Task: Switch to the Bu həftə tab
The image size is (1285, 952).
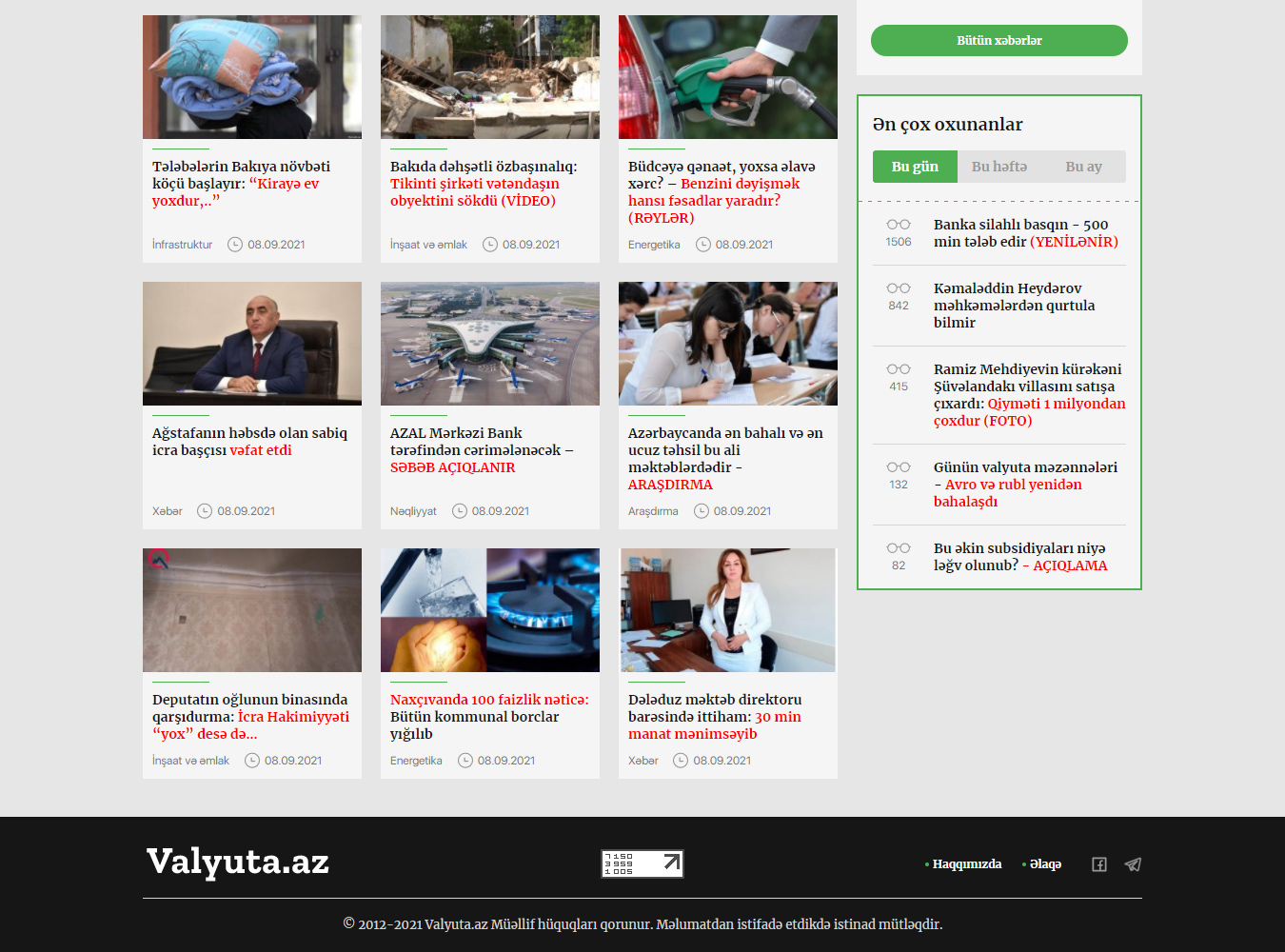Action: click(x=998, y=167)
